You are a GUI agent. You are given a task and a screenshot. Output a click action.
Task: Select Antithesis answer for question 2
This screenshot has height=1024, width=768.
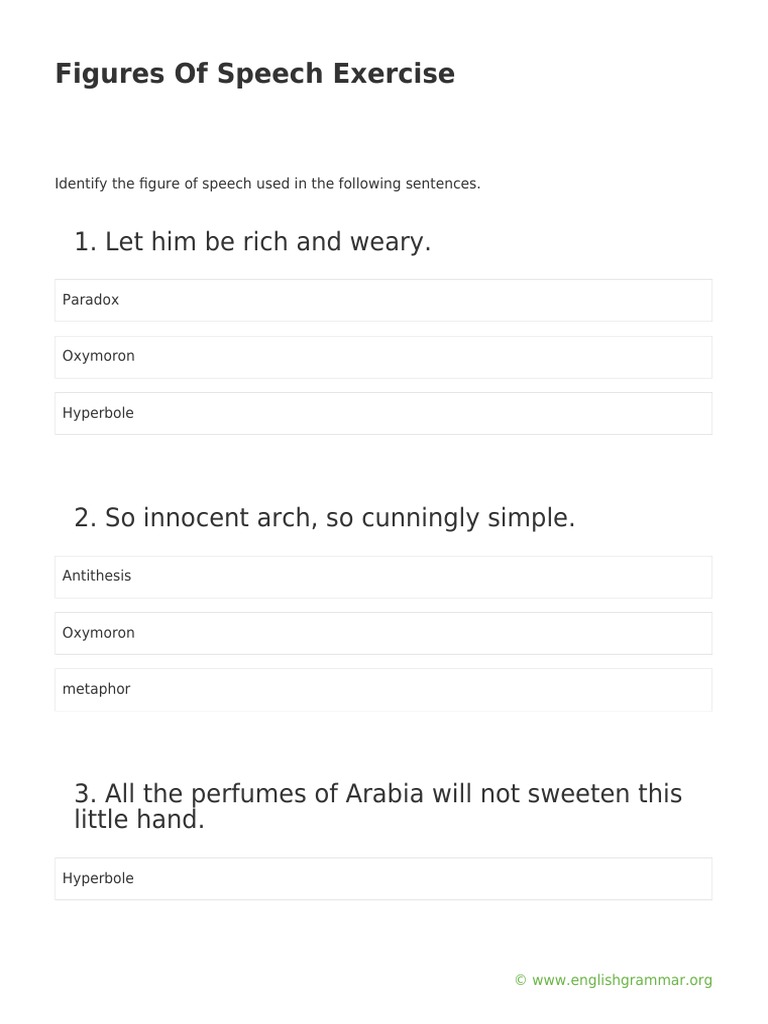[x=383, y=577]
